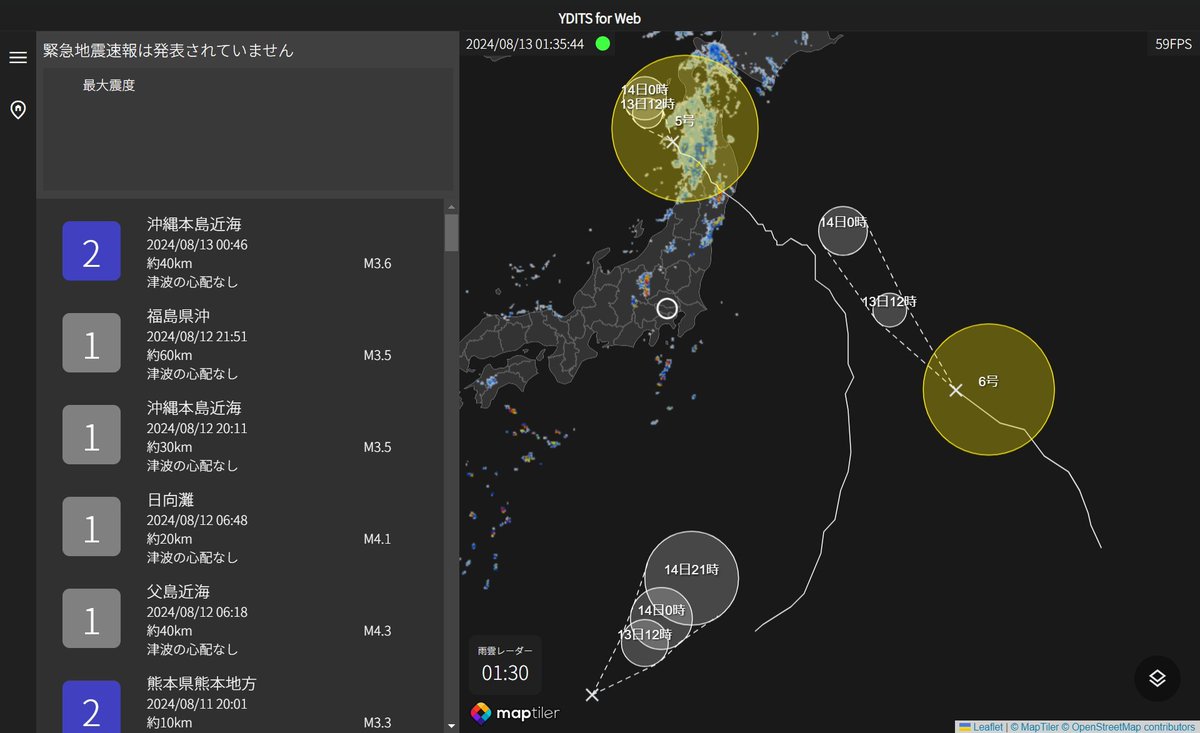Click intensity 1 badge for 沖縄本島近海 20:11

pos(91,435)
